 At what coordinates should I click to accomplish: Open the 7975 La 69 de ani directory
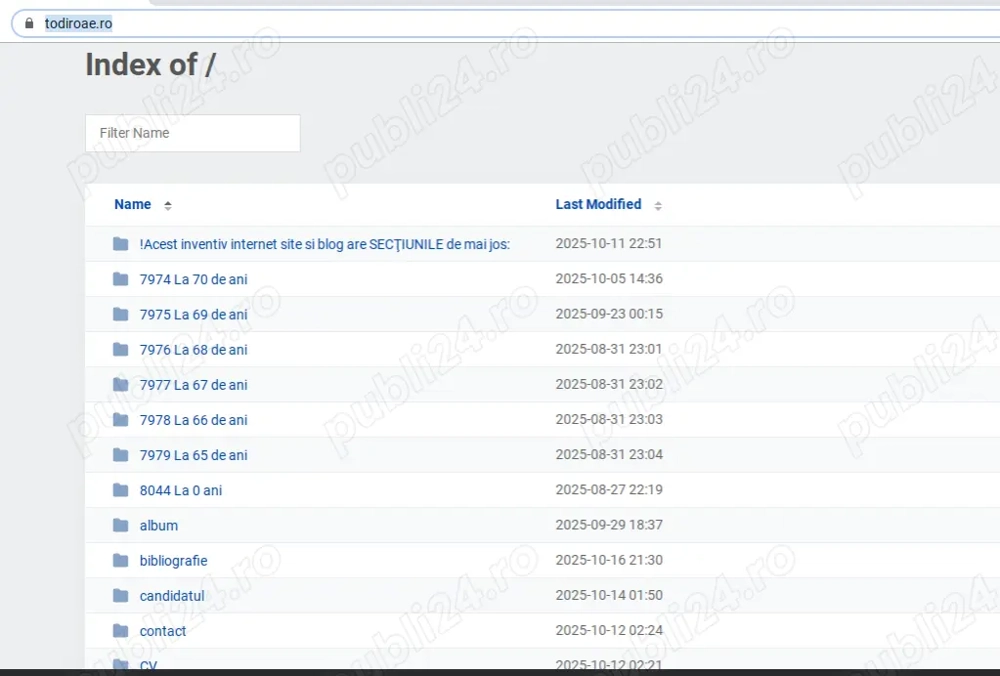(x=193, y=314)
